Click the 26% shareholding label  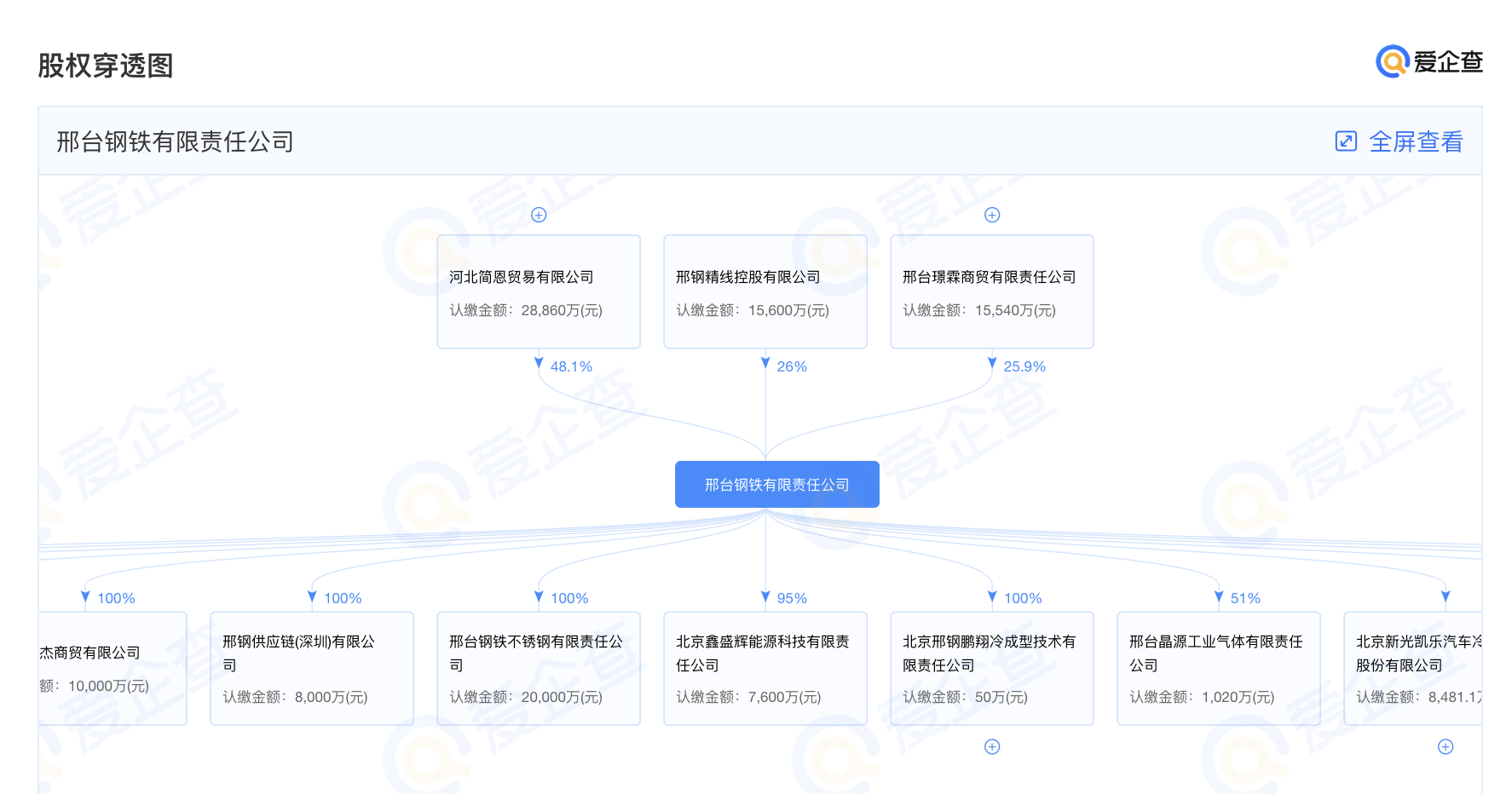click(x=792, y=366)
